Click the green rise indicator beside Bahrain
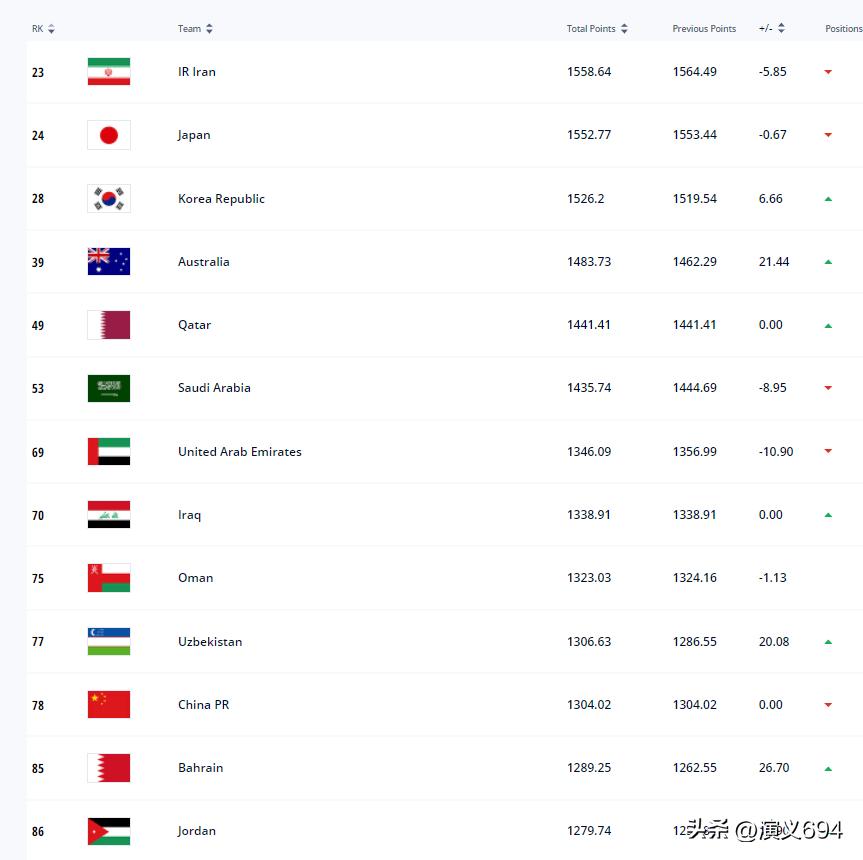 click(828, 768)
